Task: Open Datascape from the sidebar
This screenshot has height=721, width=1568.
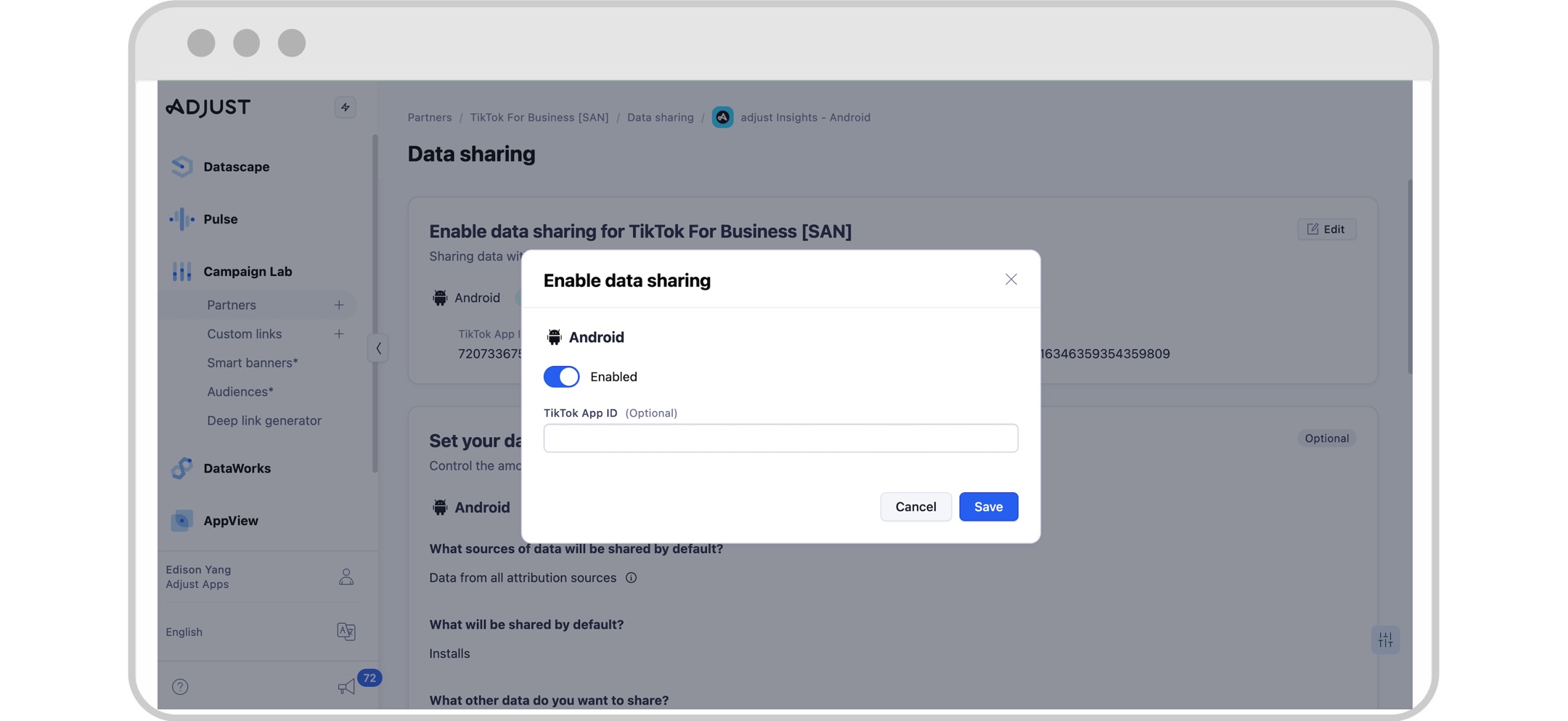Action: pyautogui.click(x=236, y=167)
